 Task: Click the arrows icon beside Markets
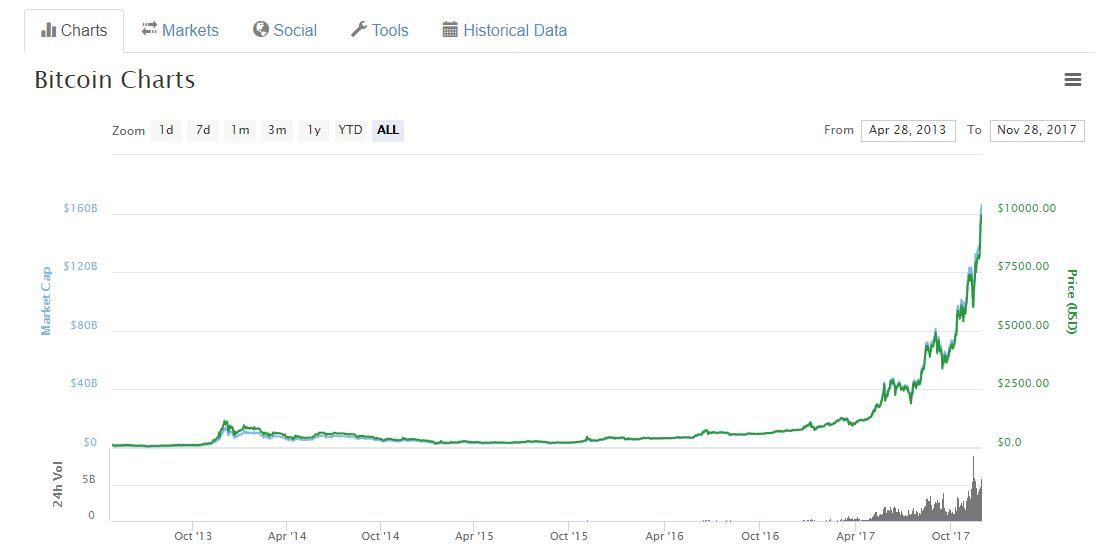click(149, 29)
